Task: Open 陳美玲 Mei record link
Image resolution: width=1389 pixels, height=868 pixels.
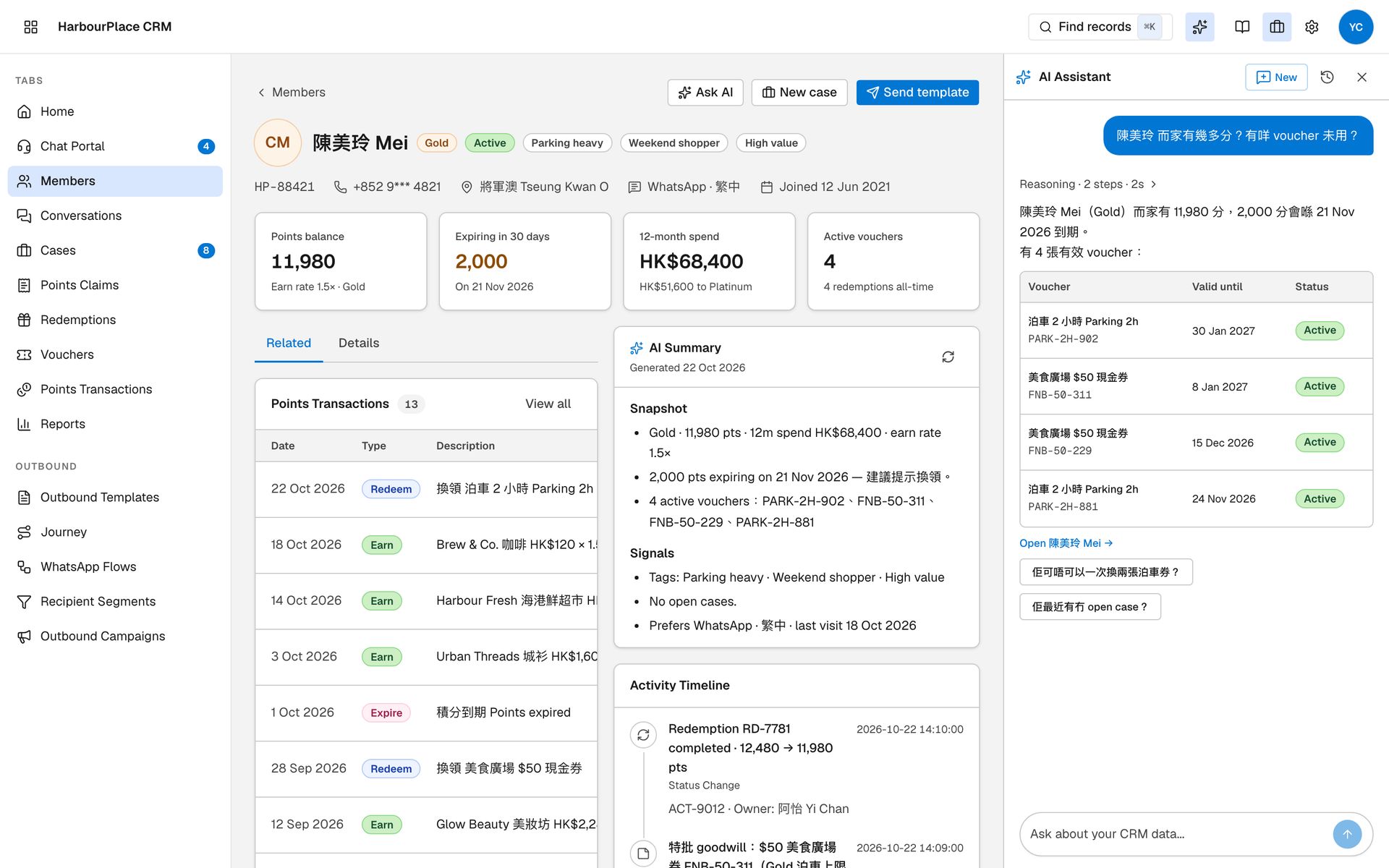Action: pyautogui.click(x=1066, y=543)
